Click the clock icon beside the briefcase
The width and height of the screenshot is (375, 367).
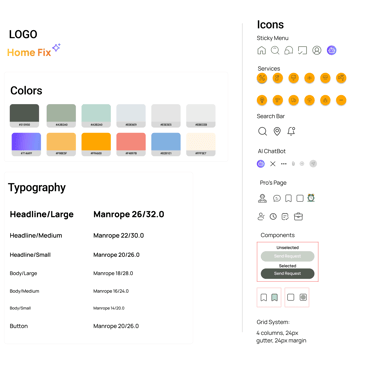click(x=273, y=217)
